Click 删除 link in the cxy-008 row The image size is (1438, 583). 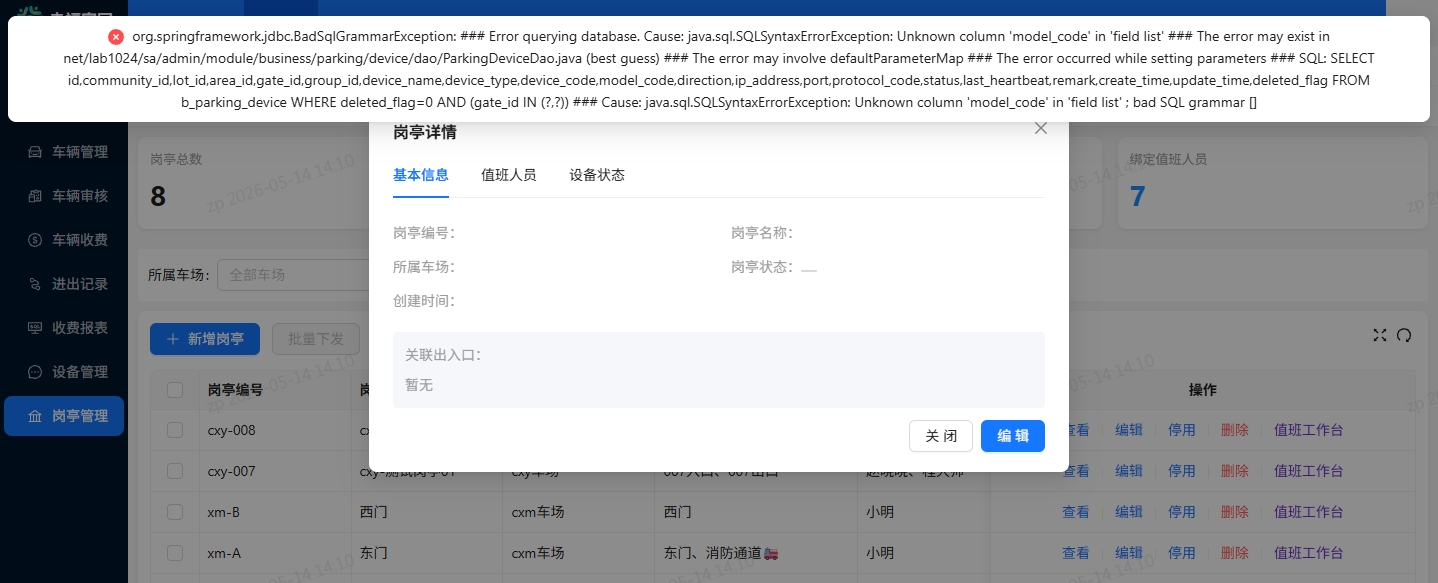(x=1235, y=430)
